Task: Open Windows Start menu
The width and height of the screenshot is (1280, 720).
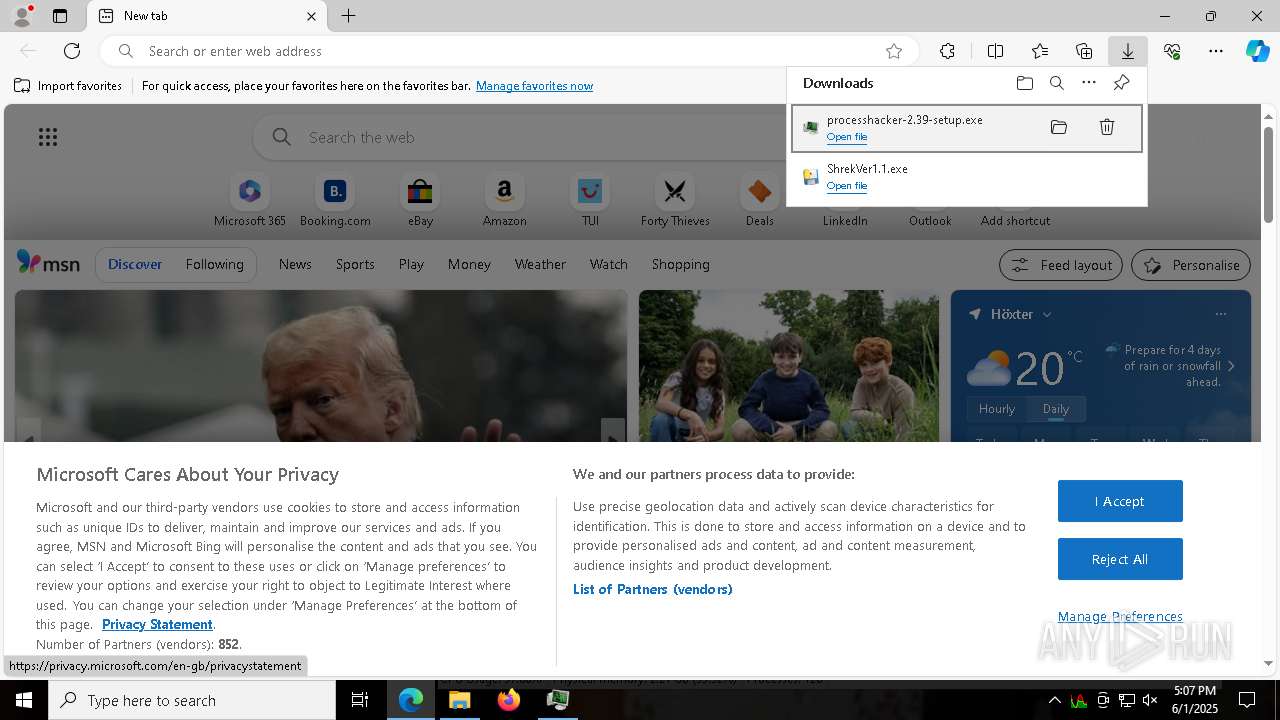Action: coord(24,700)
